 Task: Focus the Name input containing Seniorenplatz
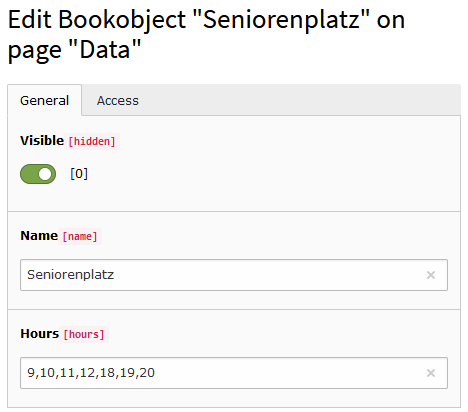click(234, 275)
